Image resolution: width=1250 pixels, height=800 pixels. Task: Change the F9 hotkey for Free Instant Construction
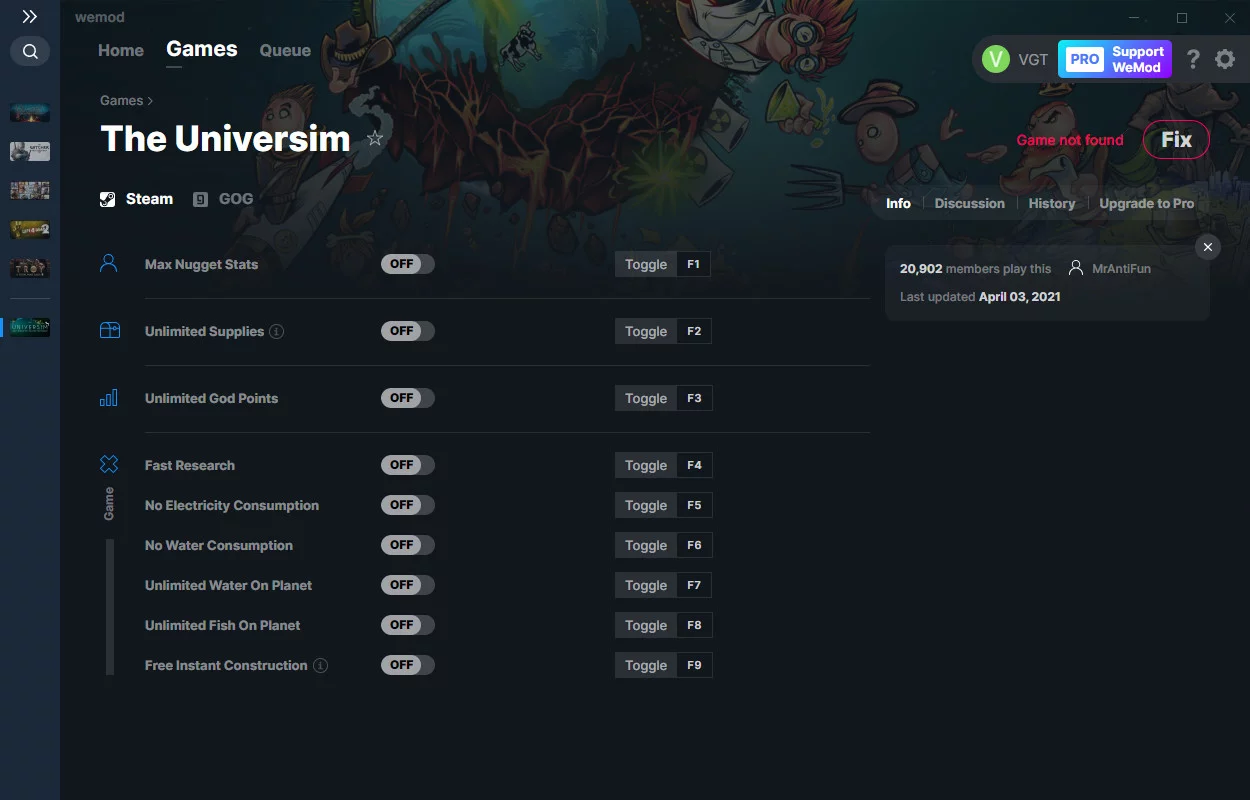pos(694,665)
